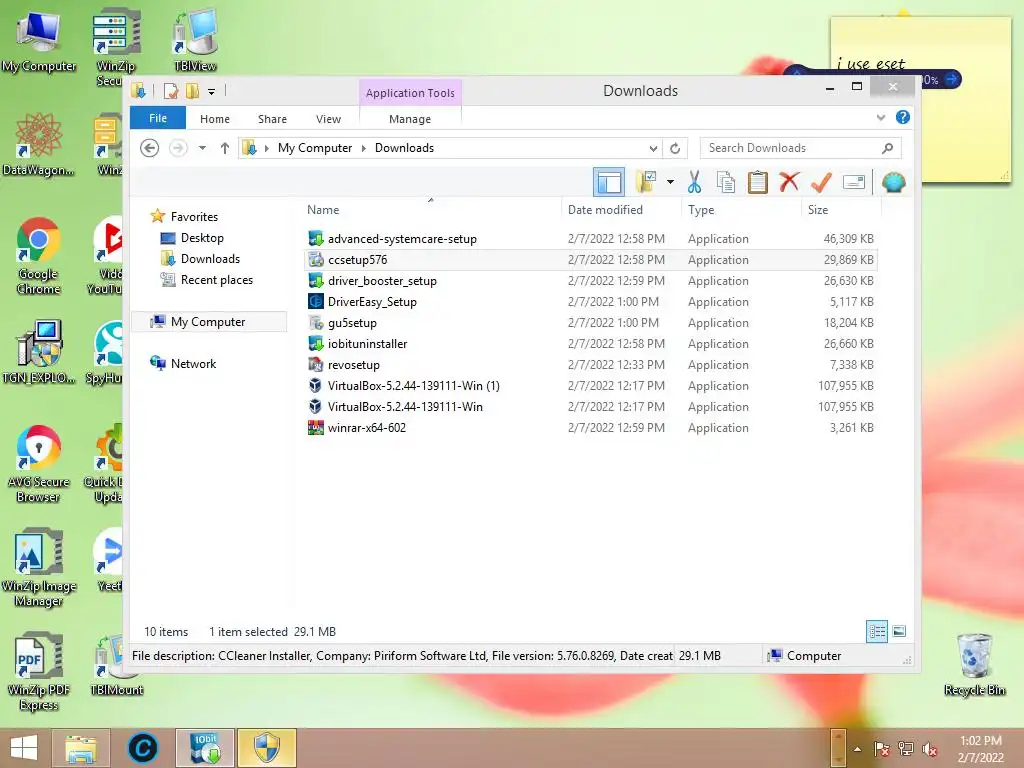Open the Manage ribbon tab

[410, 119]
